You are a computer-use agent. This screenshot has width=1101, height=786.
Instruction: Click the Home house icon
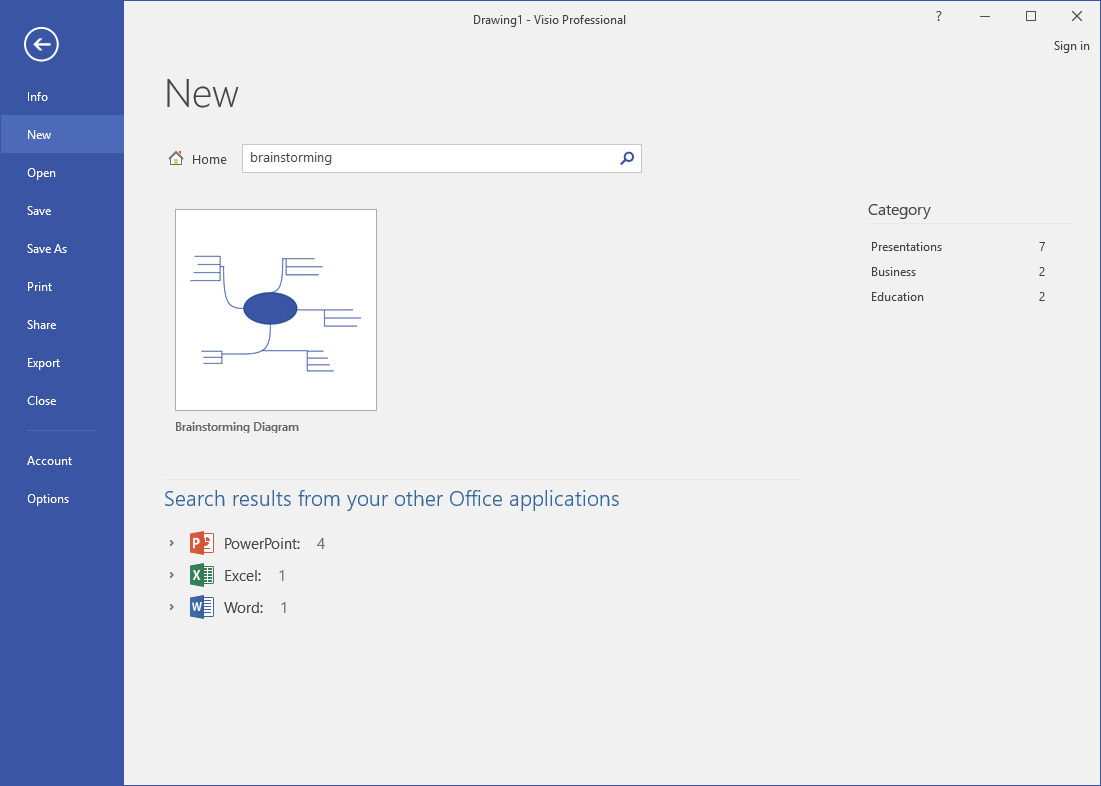[x=176, y=158]
